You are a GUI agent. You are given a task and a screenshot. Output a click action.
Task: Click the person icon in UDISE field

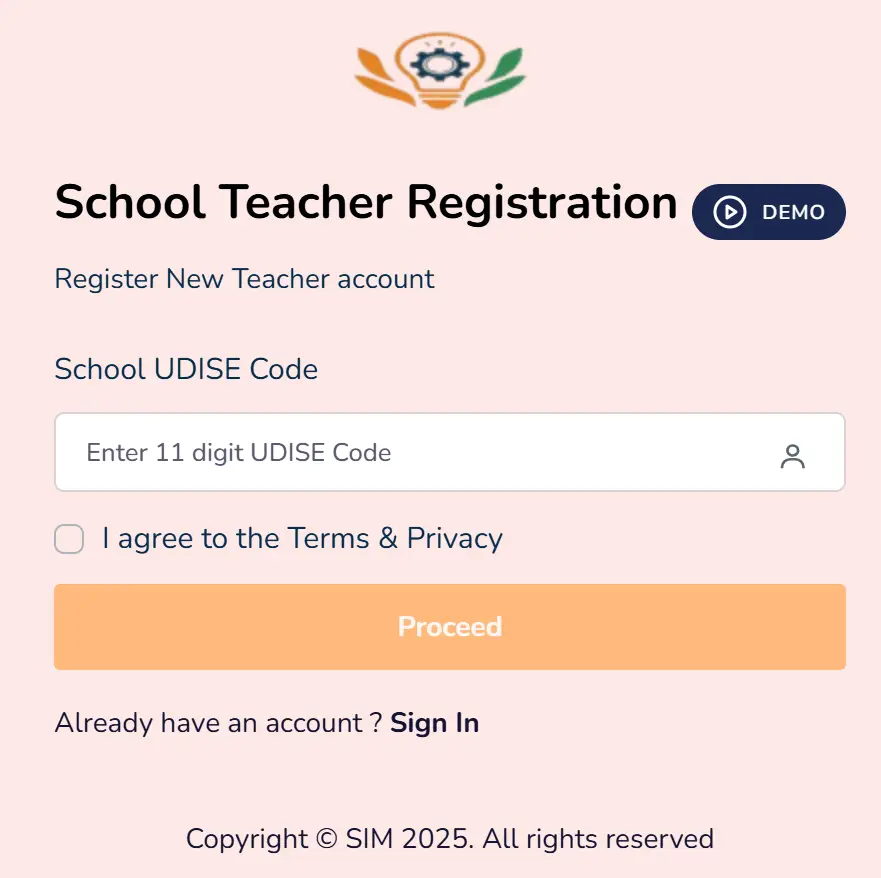tap(792, 456)
